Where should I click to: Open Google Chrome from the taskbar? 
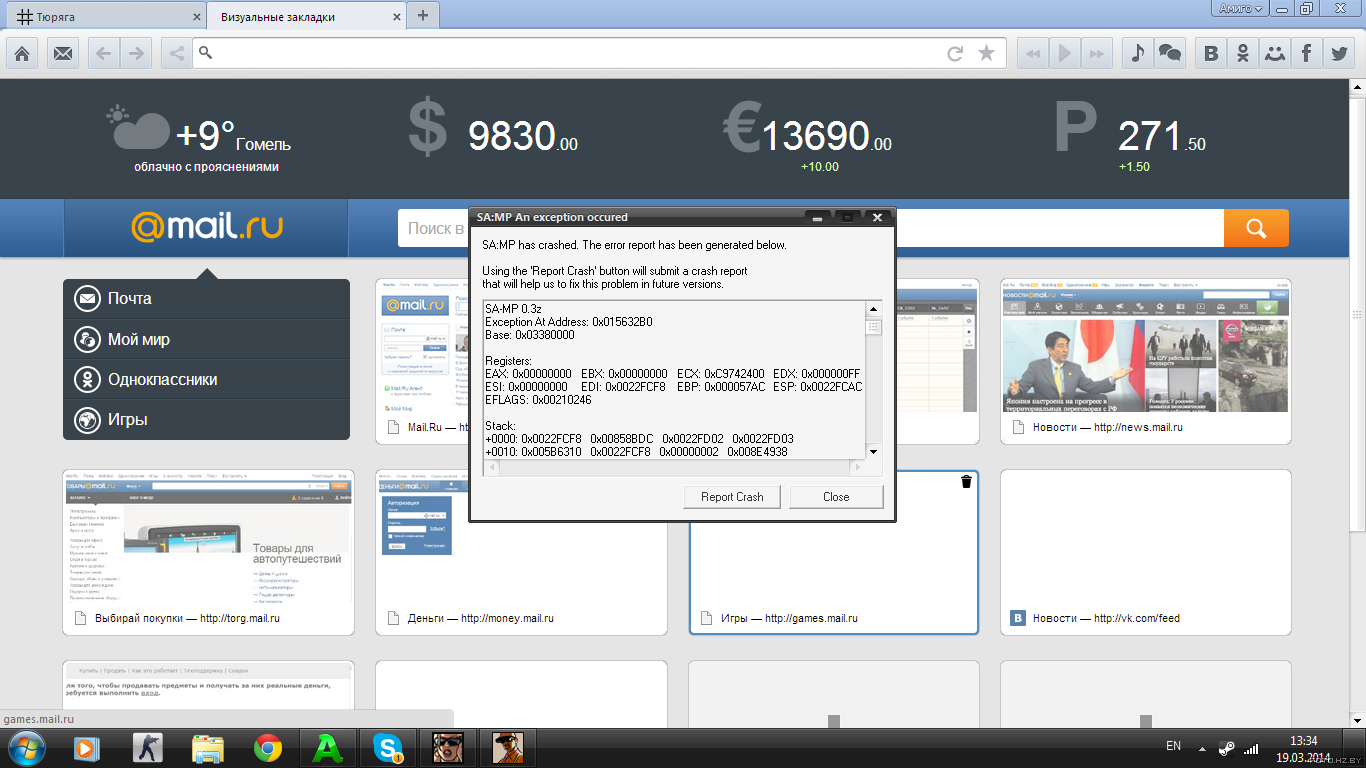coord(267,747)
